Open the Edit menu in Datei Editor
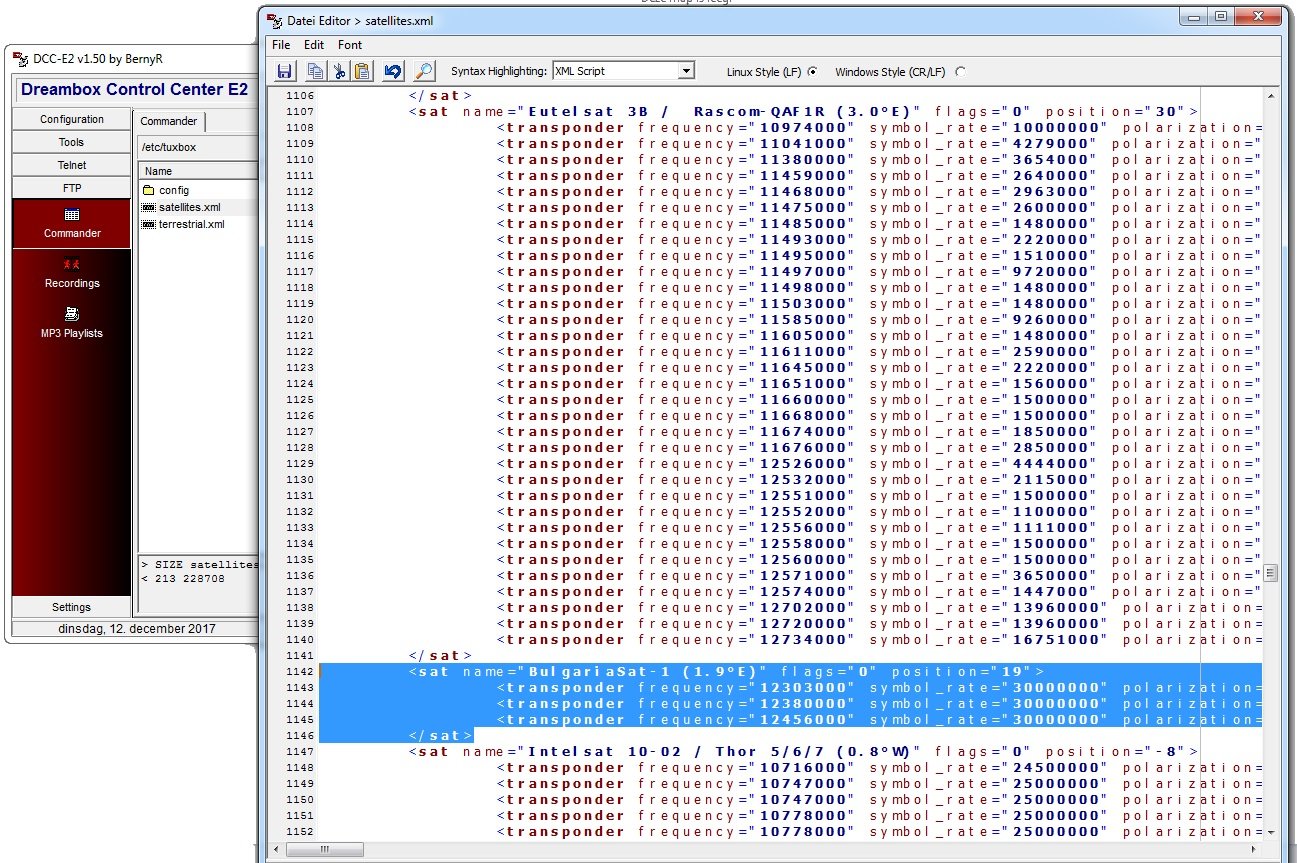Screen dimensions: 1297x863 click(314, 45)
